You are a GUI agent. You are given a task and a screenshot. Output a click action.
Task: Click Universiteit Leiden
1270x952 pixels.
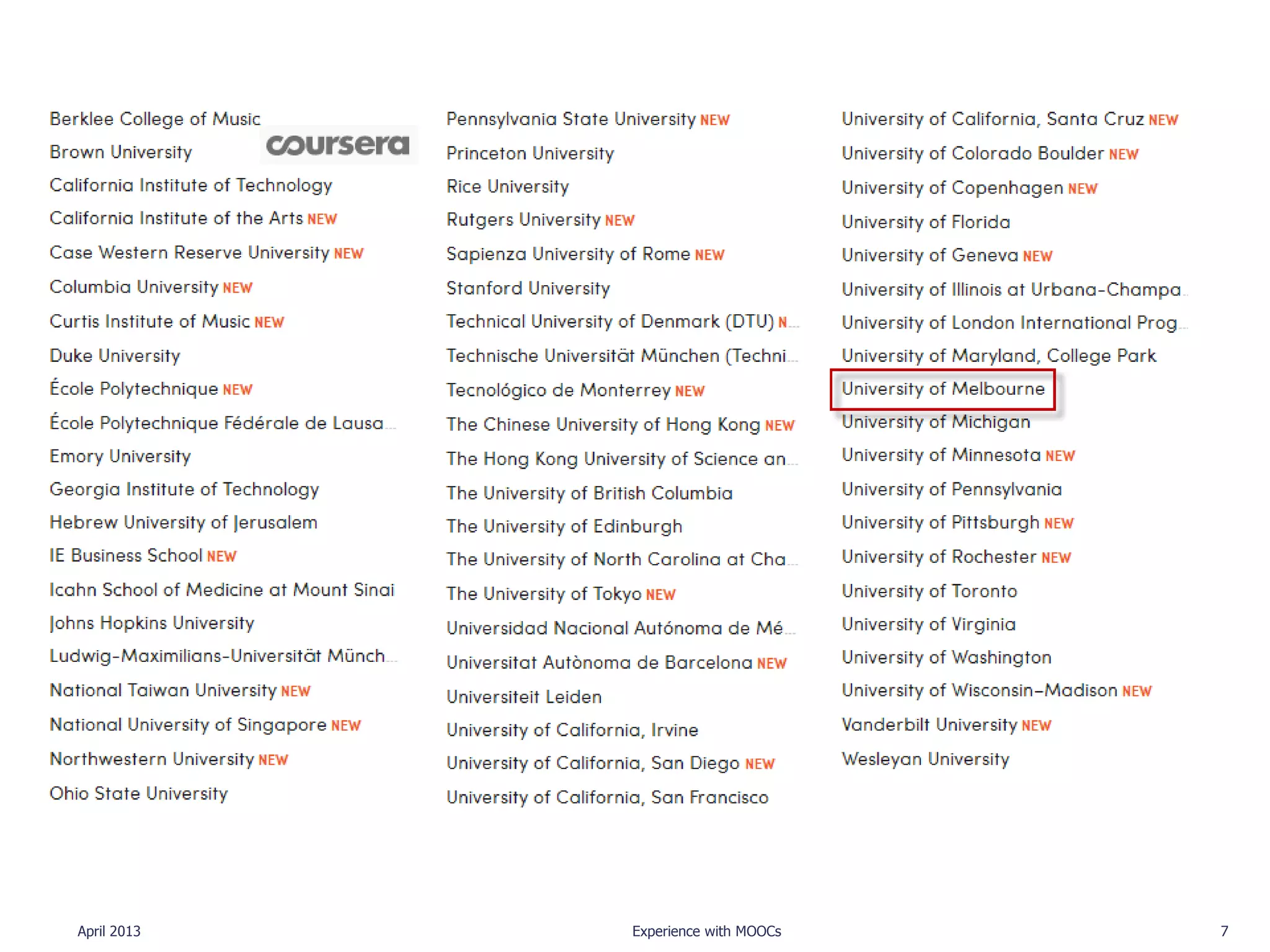(x=524, y=697)
